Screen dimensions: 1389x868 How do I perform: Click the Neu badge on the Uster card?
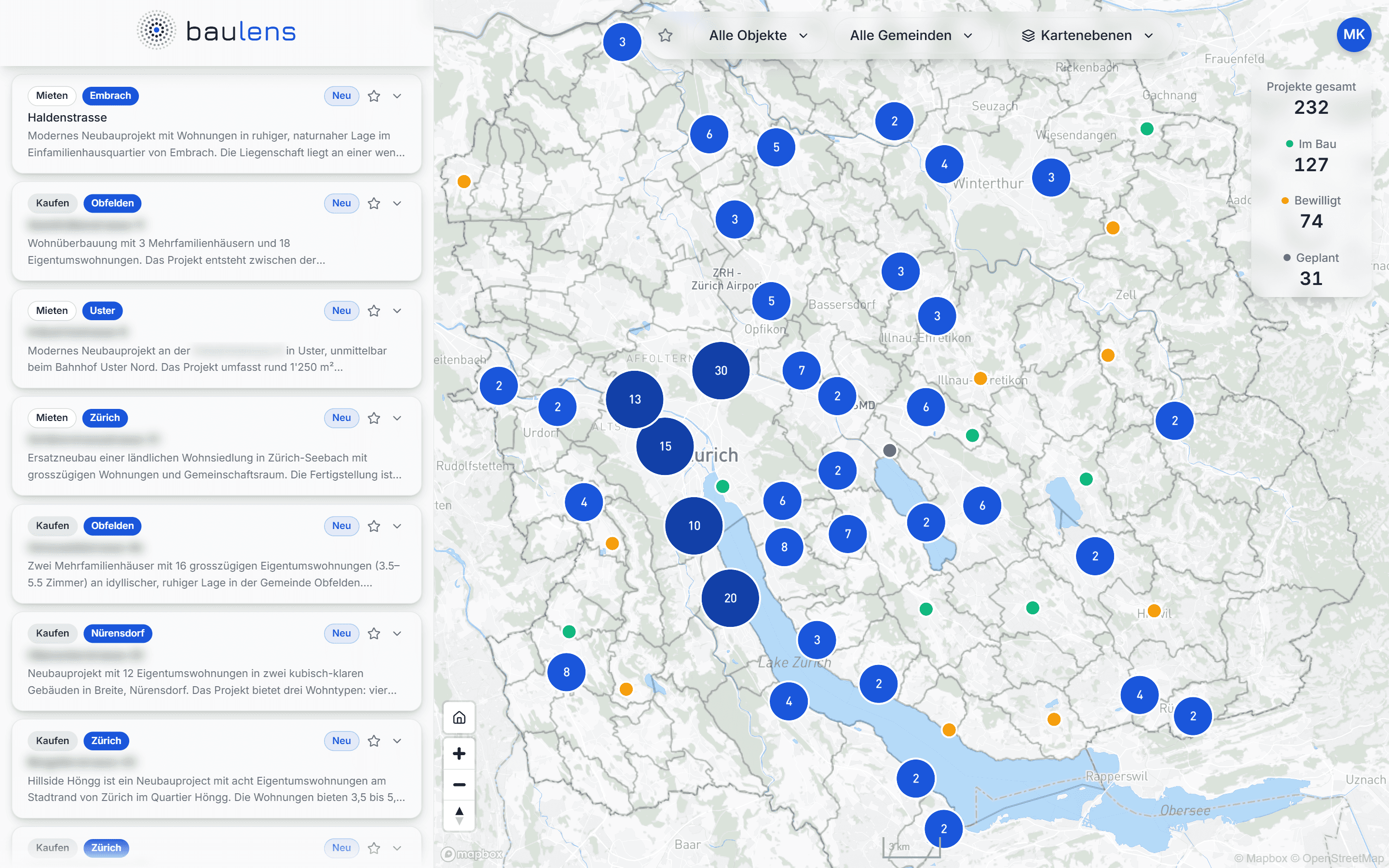(341, 311)
